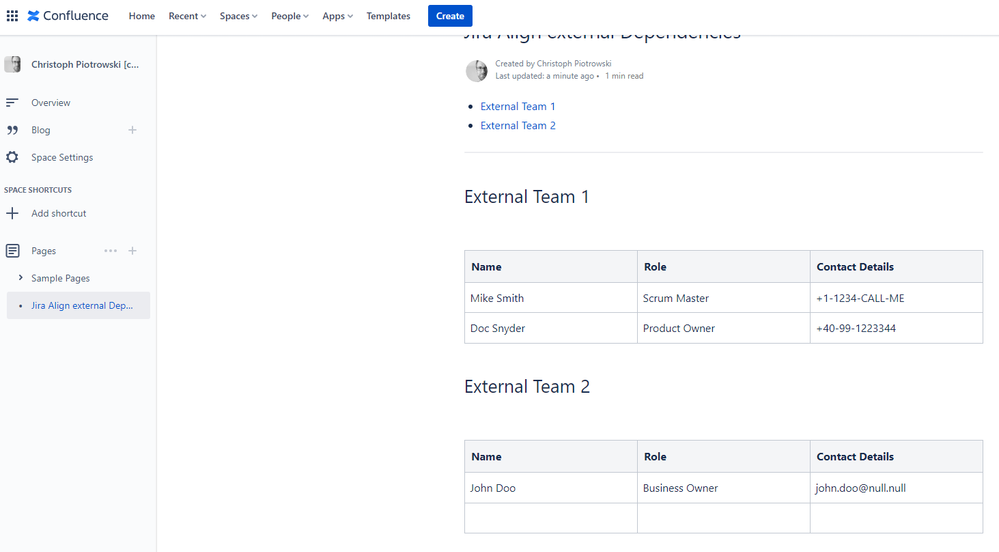Go to the Overview page
Screen dimensions: 999x552
pyautogui.click(x=51, y=103)
